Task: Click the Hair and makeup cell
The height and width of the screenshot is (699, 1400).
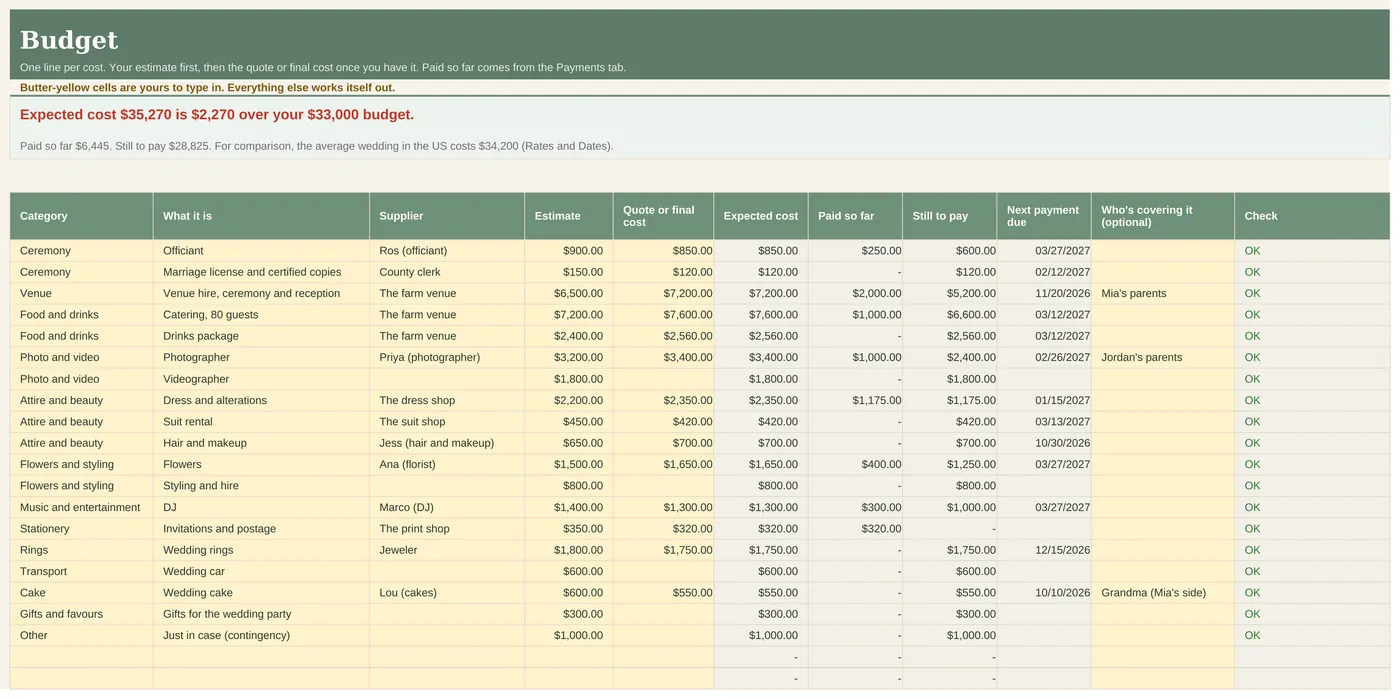Action: tap(261, 443)
